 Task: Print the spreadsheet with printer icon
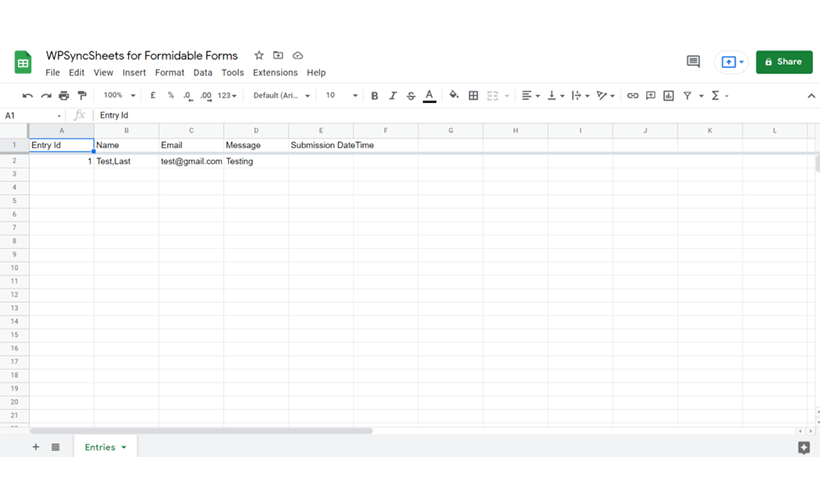64,96
